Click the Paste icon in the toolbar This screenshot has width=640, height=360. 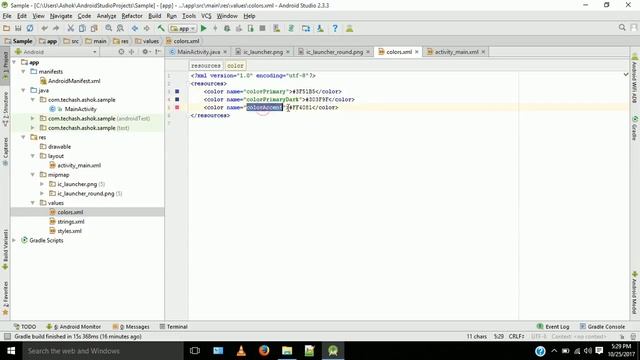click(x=94, y=28)
